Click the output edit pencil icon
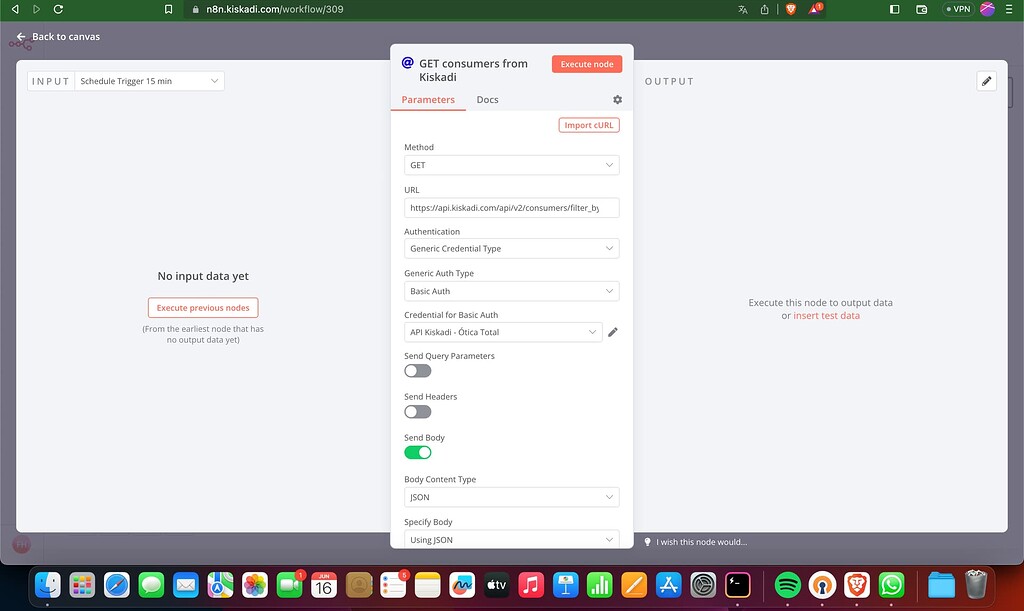 point(987,81)
